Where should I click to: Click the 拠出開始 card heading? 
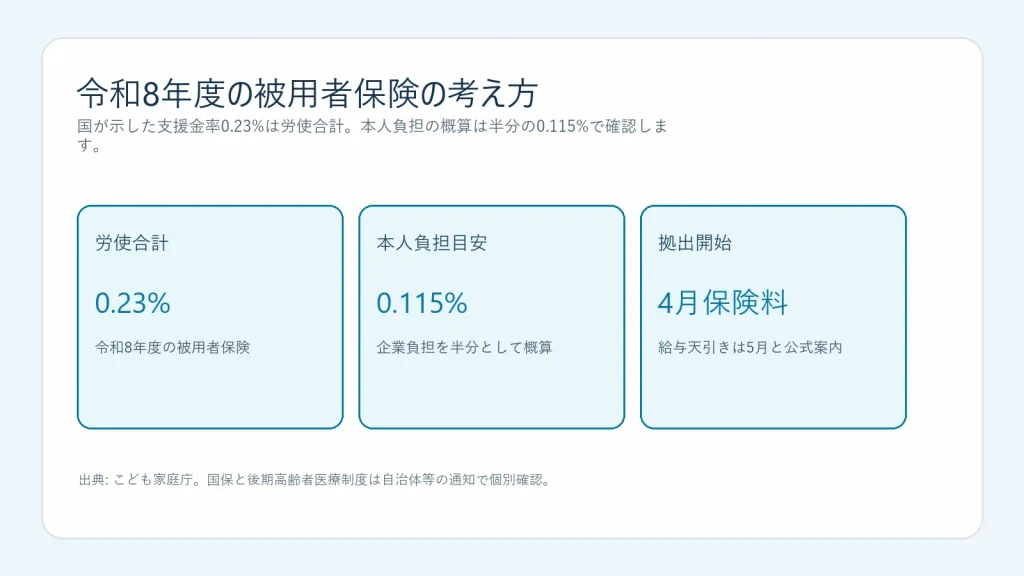point(695,243)
